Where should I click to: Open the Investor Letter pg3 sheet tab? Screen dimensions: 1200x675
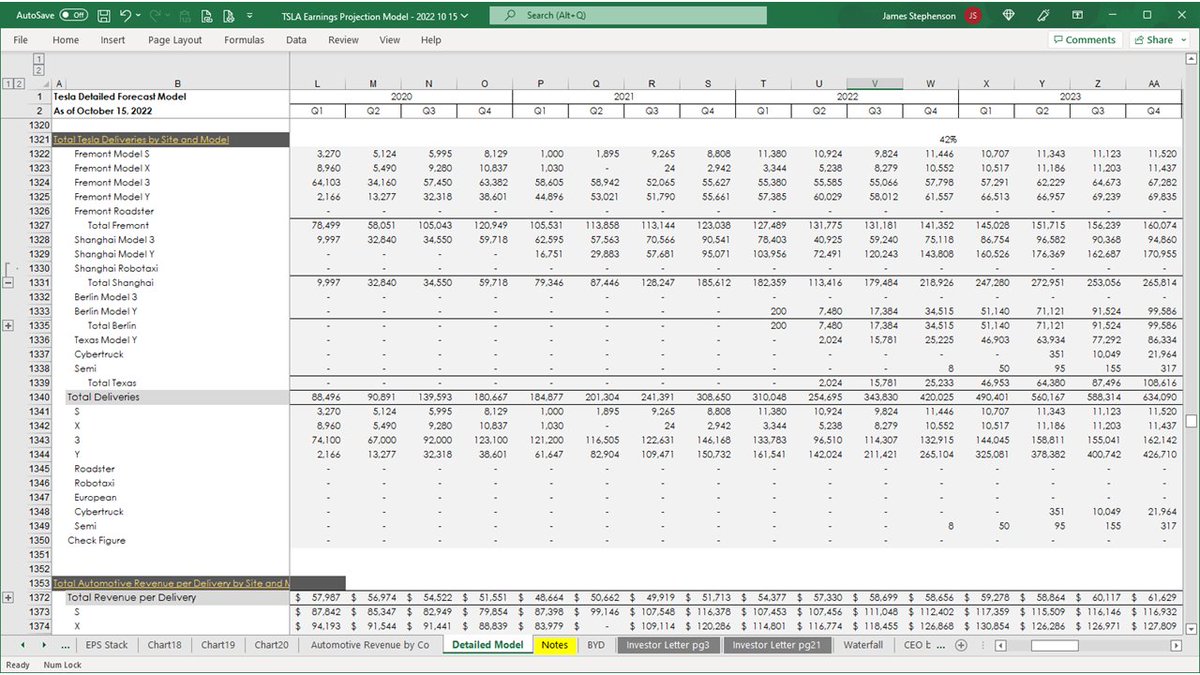pyautogui.click(x=668, y=645)
